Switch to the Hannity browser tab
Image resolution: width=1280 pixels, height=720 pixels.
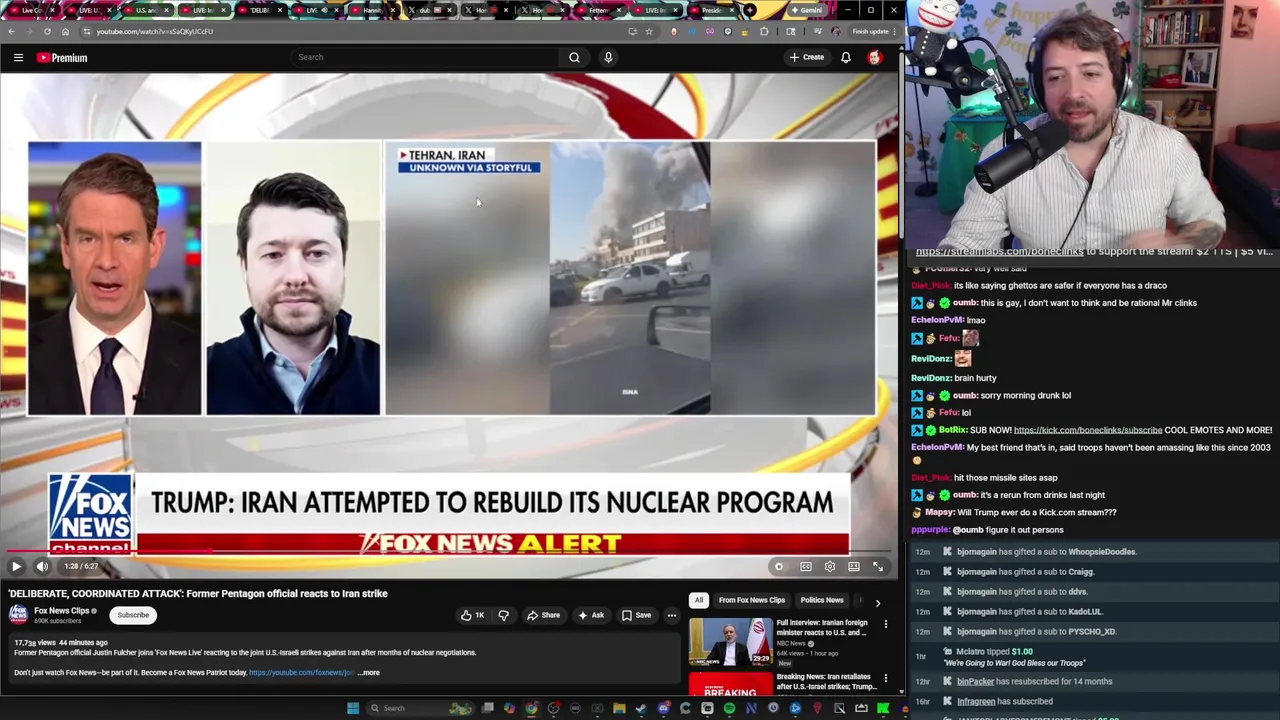373,10
